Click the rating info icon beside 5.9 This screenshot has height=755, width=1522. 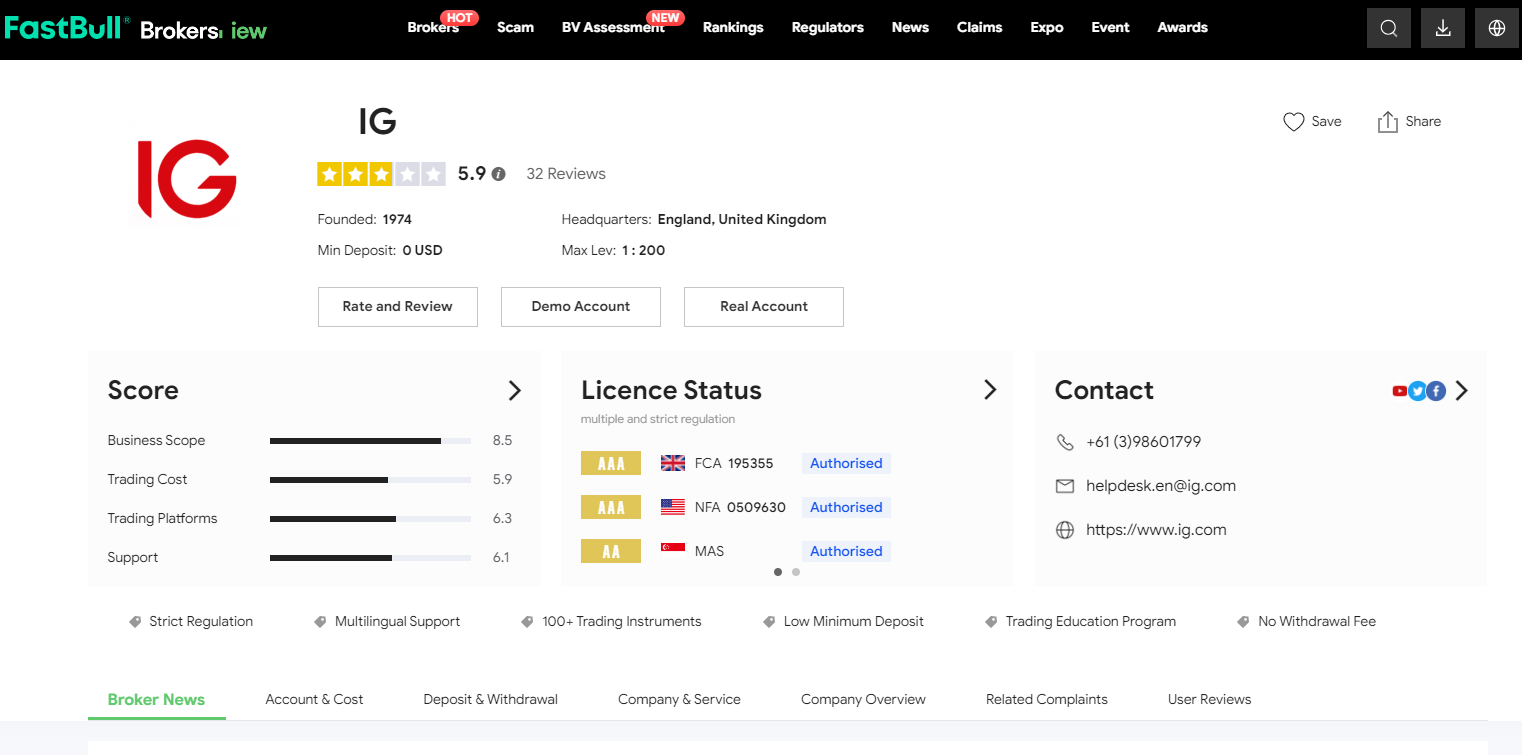[x=499, y=174]
